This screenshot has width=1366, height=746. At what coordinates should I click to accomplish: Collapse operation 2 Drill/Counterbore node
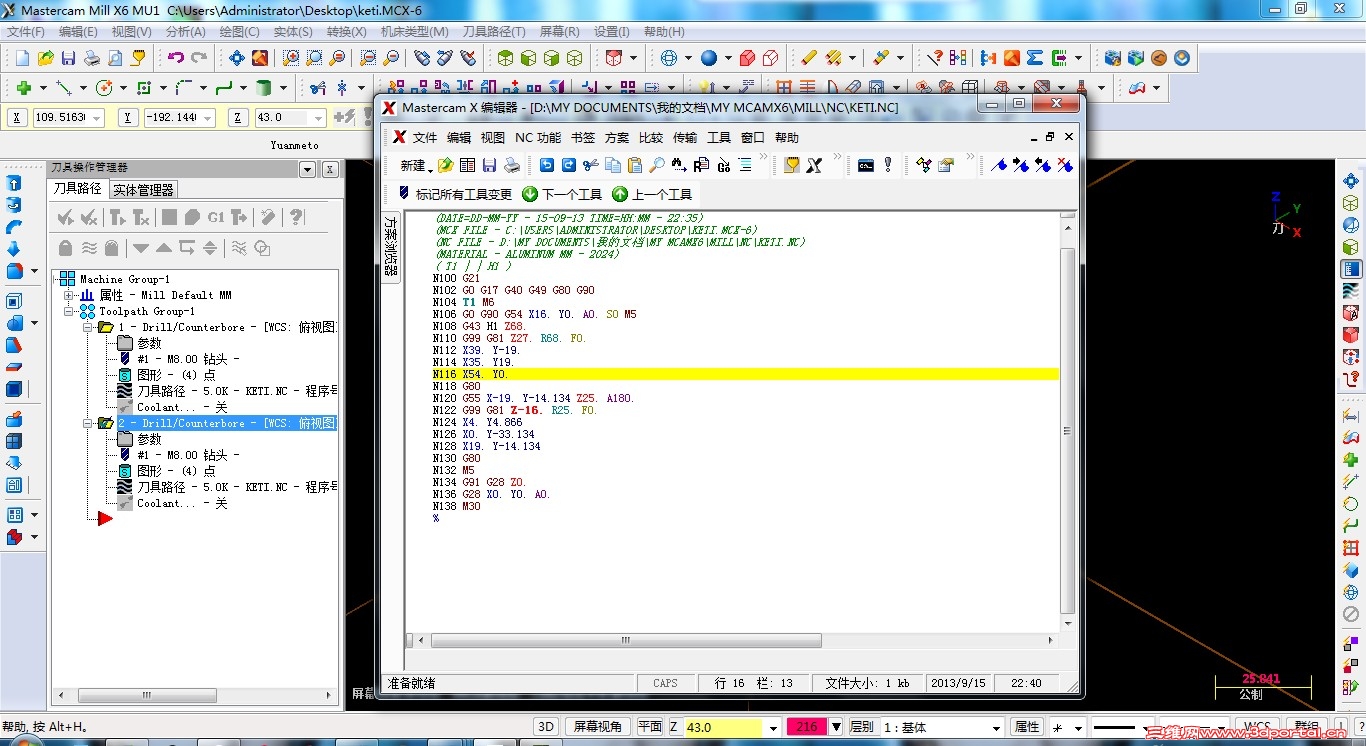(x=87, y=423)
